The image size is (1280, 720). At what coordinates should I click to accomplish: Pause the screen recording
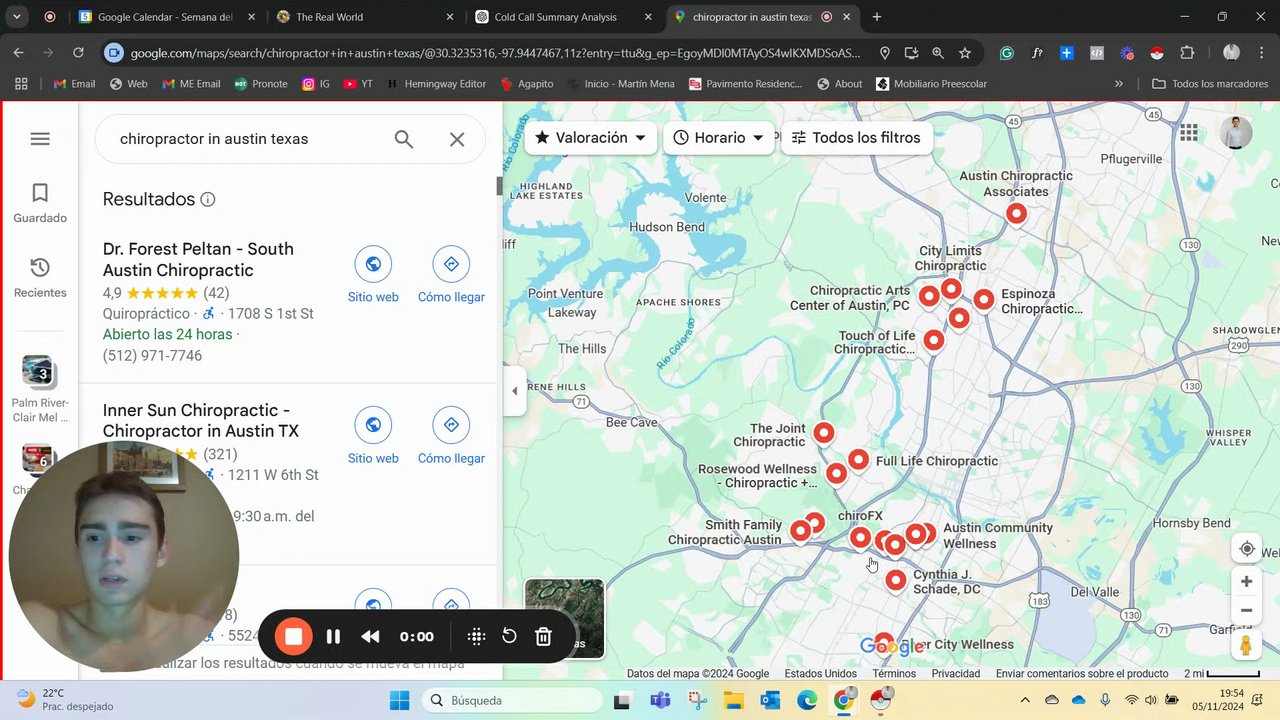click(333, 636)
